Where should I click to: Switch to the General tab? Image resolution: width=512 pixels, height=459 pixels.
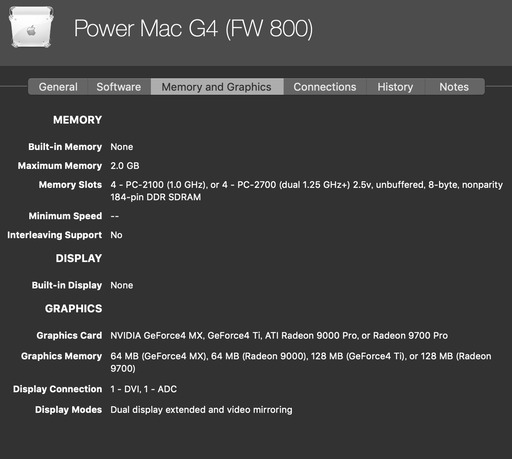point(58,87)
